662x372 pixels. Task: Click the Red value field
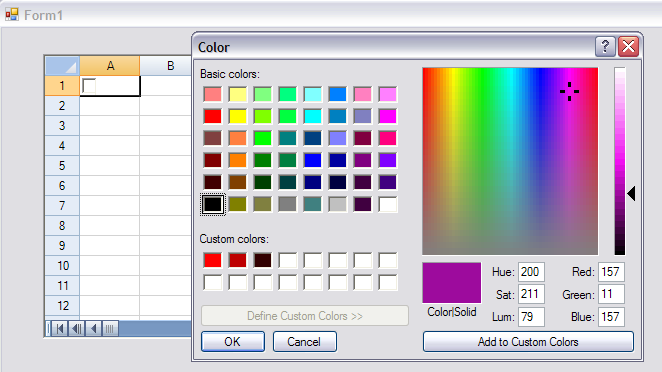(611, 272)
